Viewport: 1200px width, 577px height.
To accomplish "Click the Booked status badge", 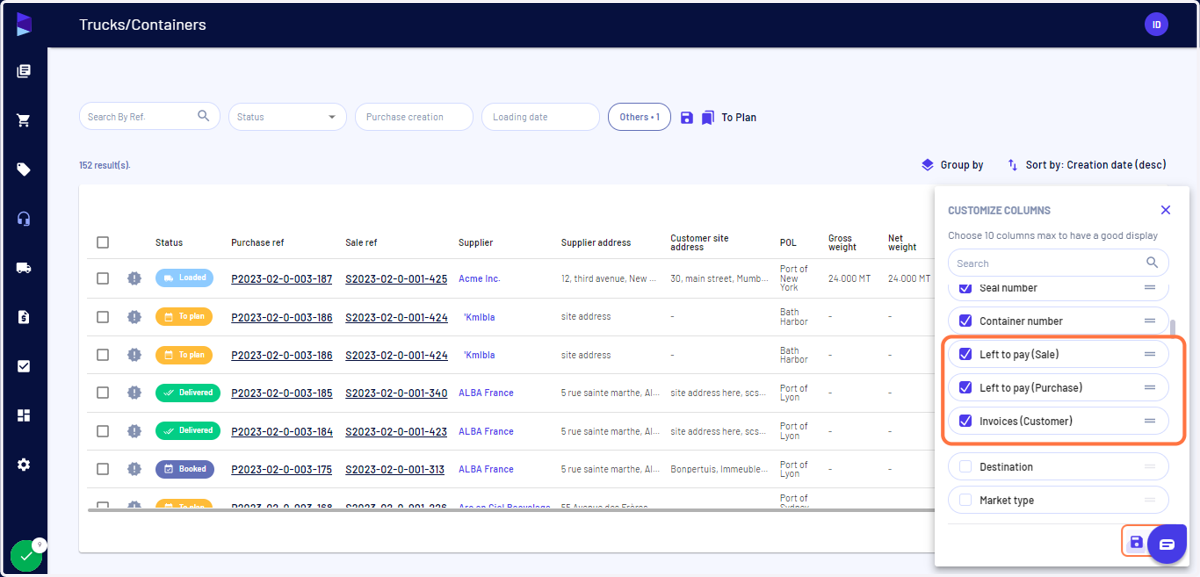I will [185, 468].
